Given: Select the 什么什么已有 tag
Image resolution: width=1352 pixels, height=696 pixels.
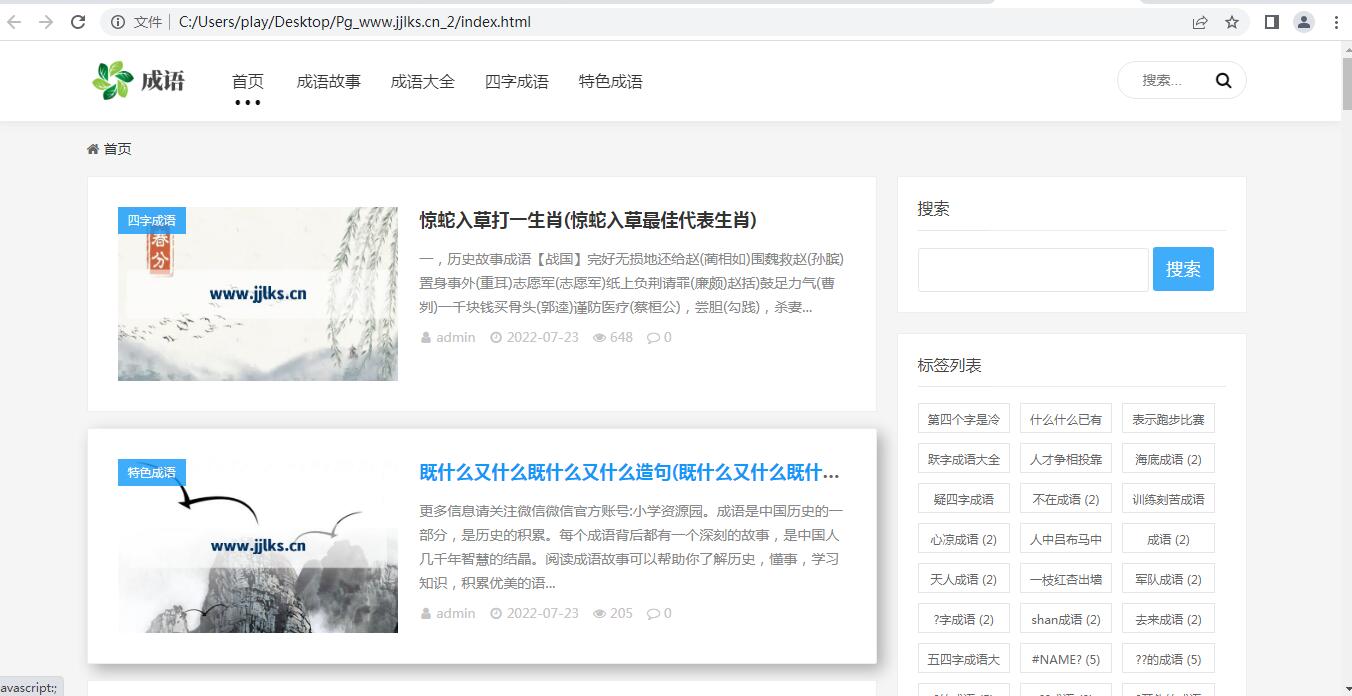Looking at the screenshot, I should 1066,419.
